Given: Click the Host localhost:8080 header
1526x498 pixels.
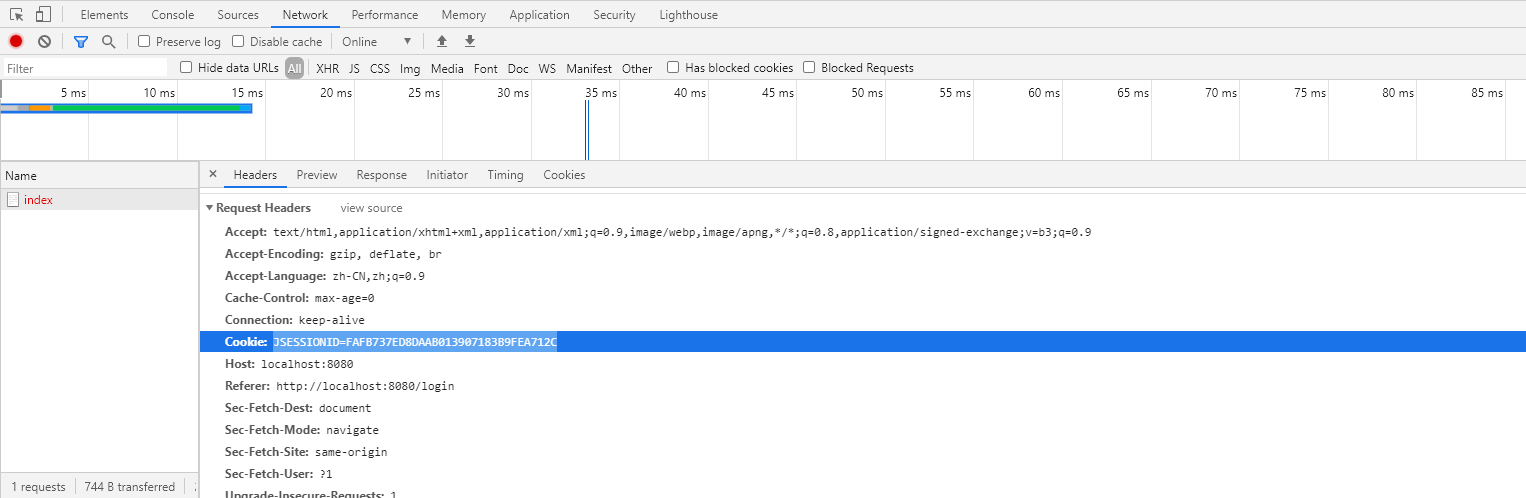Looking at the screenshot, I should (289, 364).
